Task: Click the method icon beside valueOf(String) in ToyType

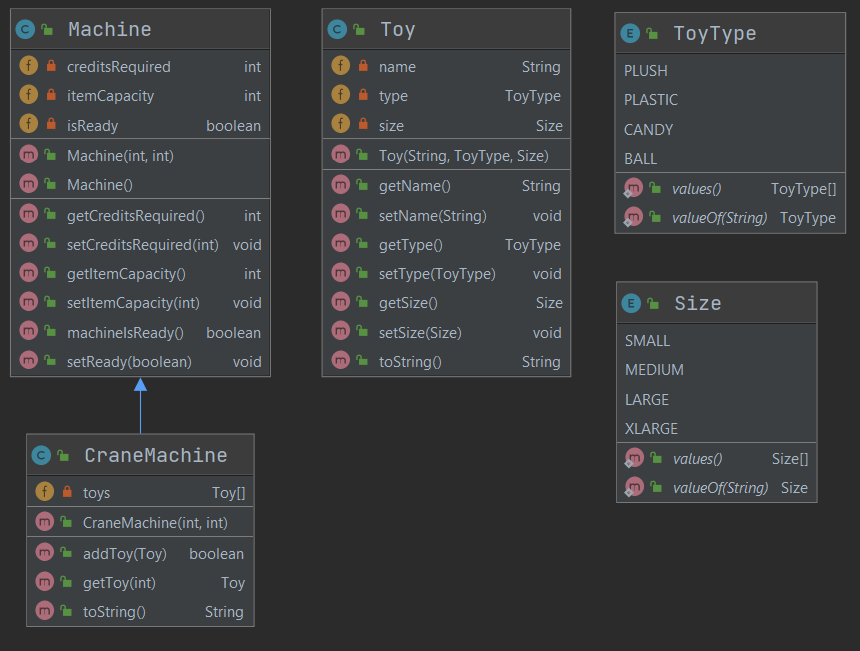Action: coord(634,217)
